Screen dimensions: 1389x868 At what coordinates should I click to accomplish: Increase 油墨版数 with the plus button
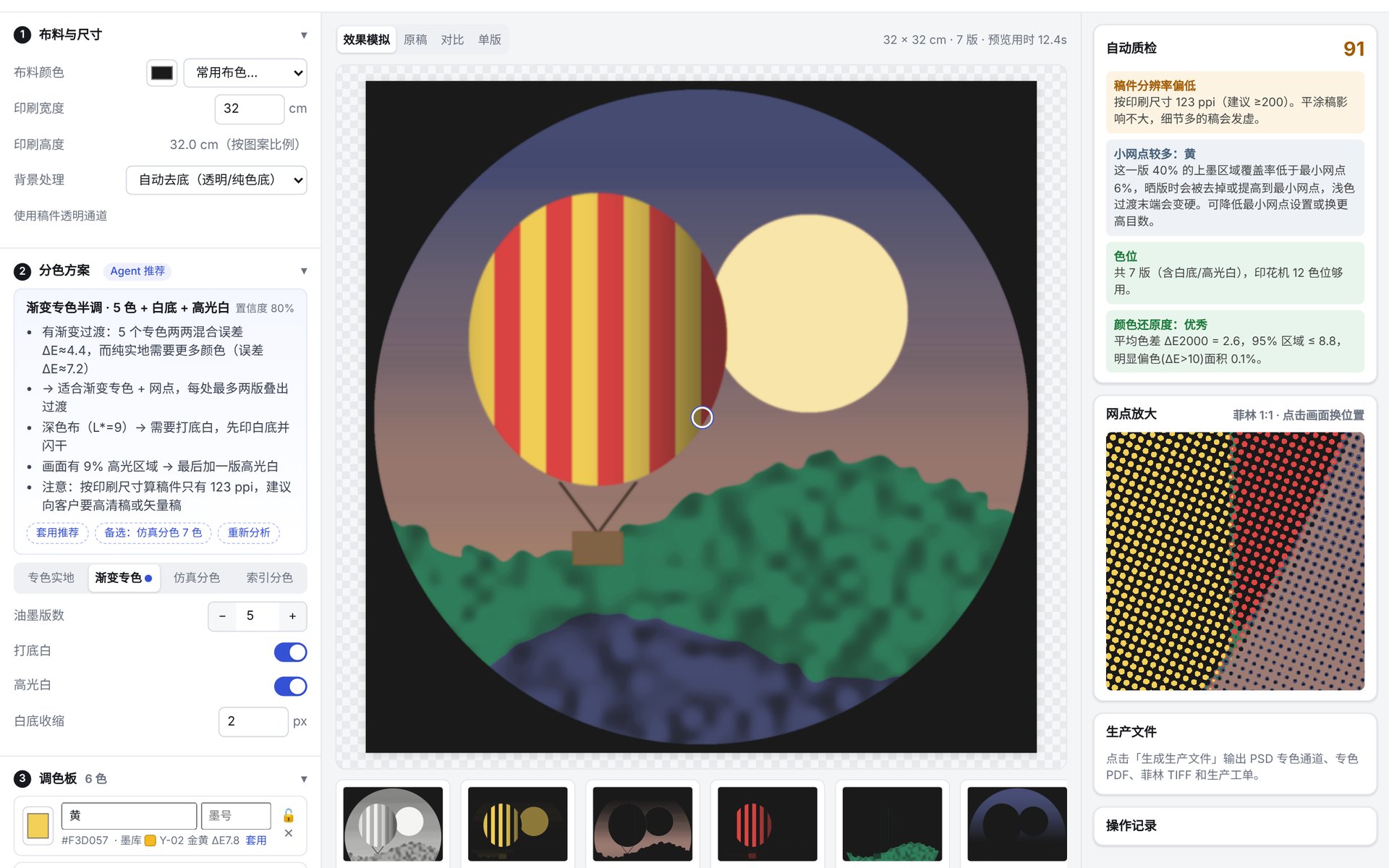[292, 616]
